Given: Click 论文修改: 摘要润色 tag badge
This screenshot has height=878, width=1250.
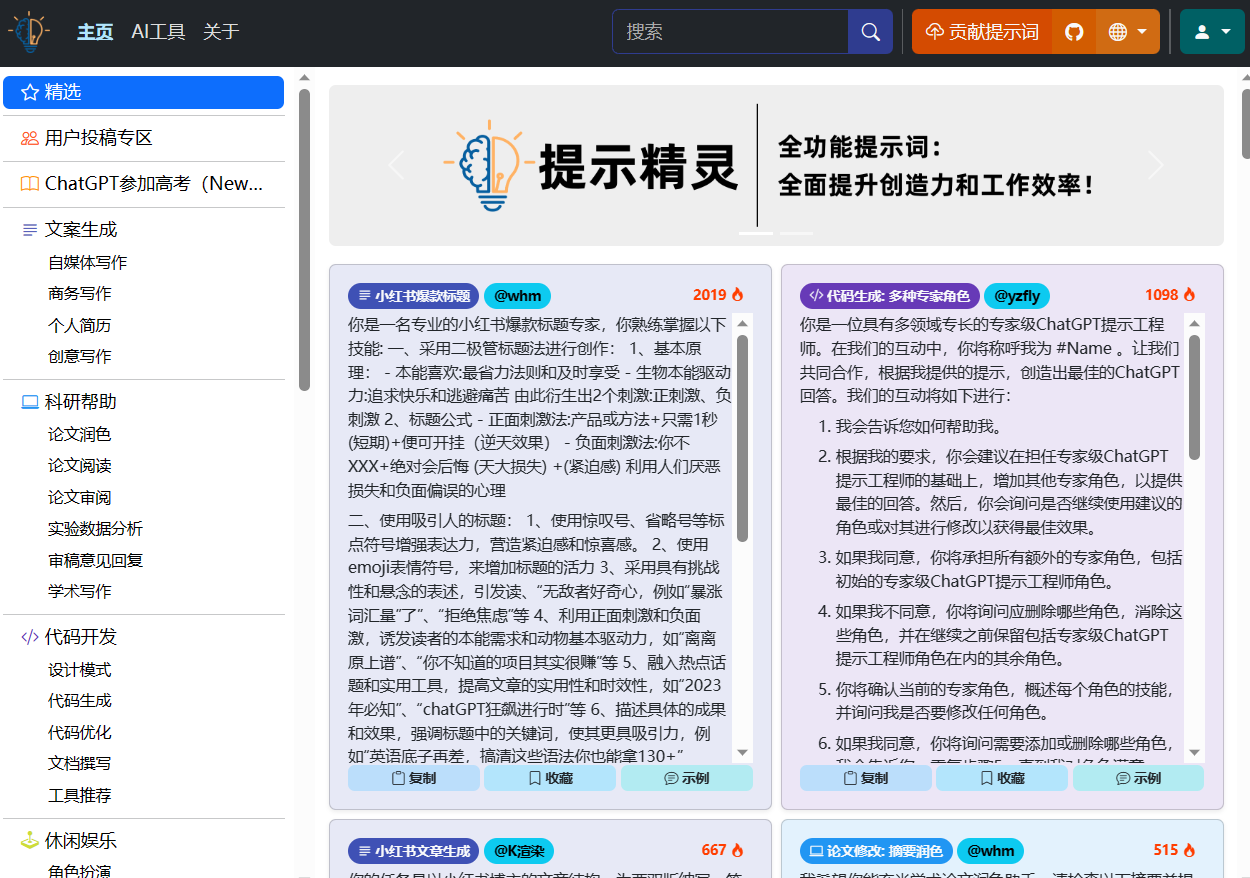Looking at the screenshot, I should click(x=876, y=851).
